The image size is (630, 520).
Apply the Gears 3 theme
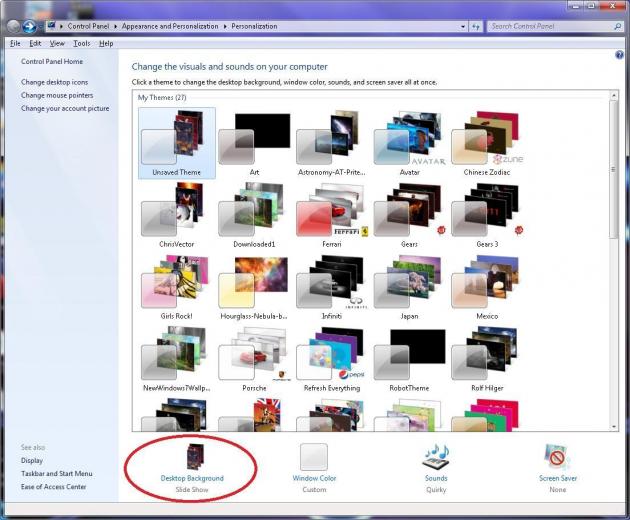pos(487,215)
